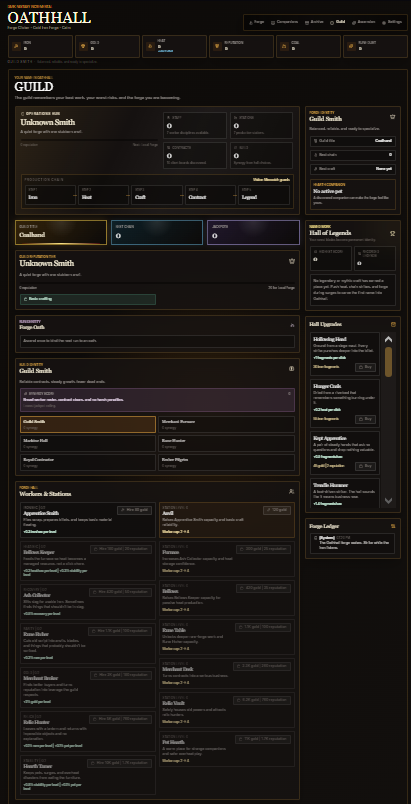Image resolution: width=411 pixels, height=804 pixels.
Task: Click the Guild title row in the Forge Identity panel
Action: coord(353,140)
